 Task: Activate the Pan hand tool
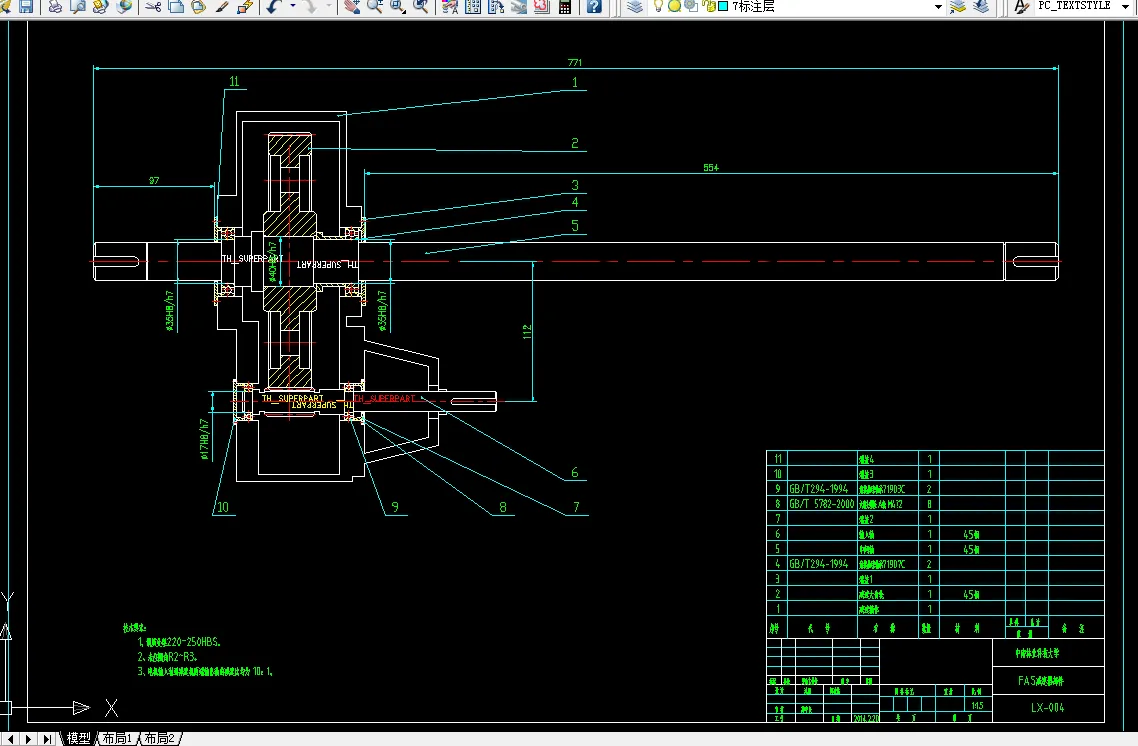point(352,7)
